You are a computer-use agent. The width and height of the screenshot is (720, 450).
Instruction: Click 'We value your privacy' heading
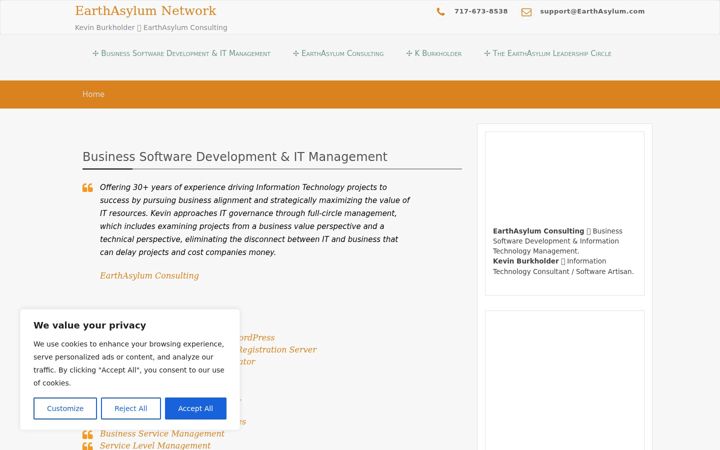click(90, 325)
